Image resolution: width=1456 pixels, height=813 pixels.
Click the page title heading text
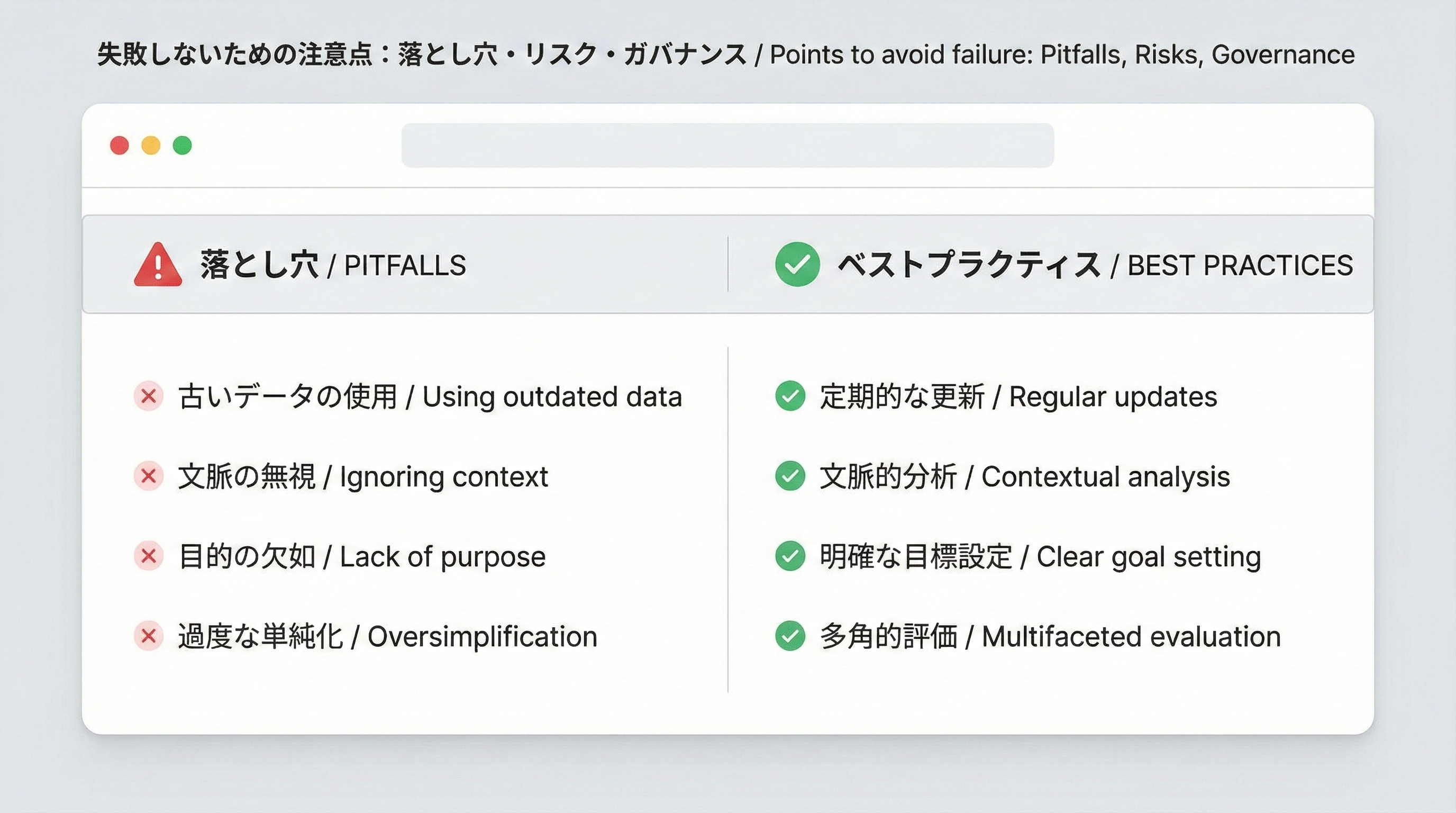coord(726,55)
